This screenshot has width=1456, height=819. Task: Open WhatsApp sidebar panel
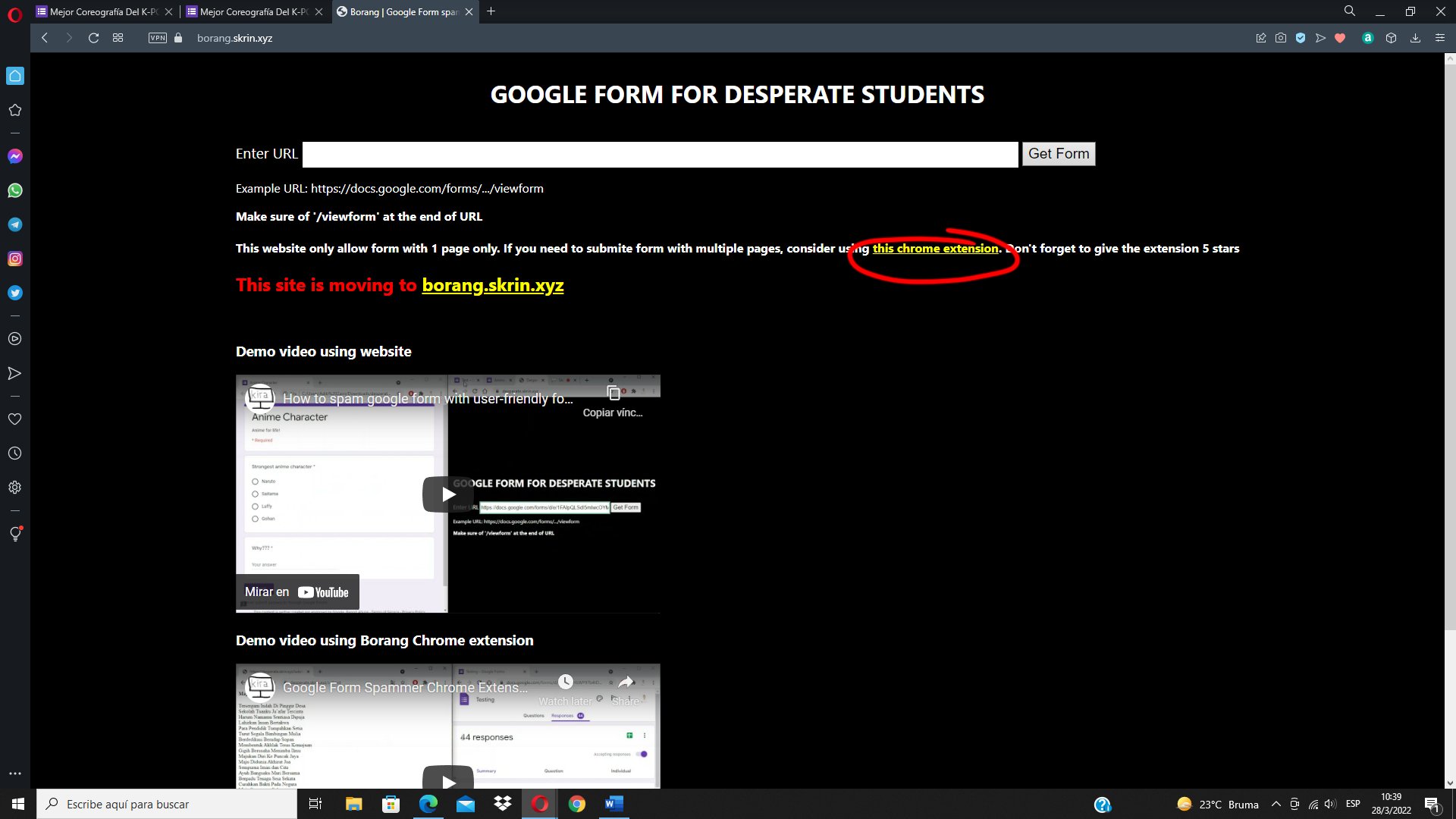[x=15, y=190]
